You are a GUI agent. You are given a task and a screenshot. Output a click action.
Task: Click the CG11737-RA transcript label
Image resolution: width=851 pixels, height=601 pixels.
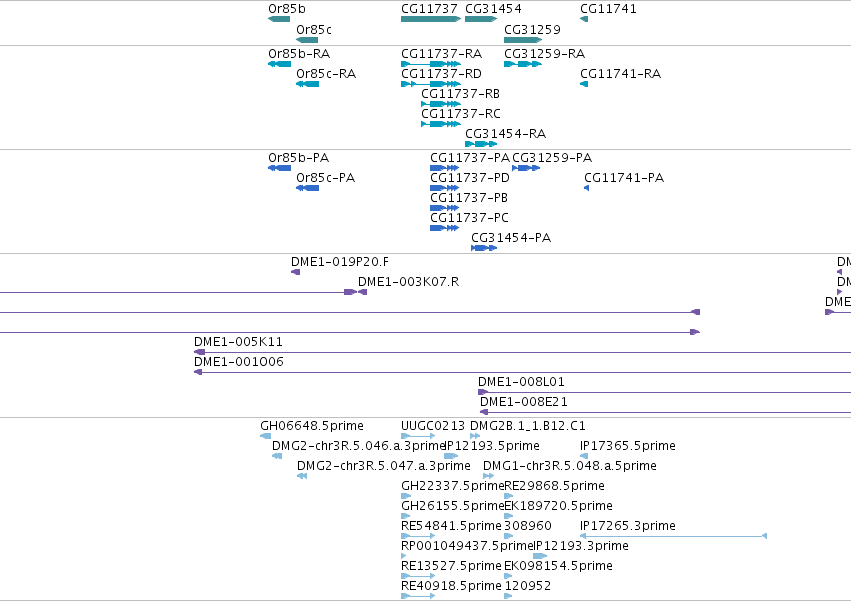tap(441, 54)
